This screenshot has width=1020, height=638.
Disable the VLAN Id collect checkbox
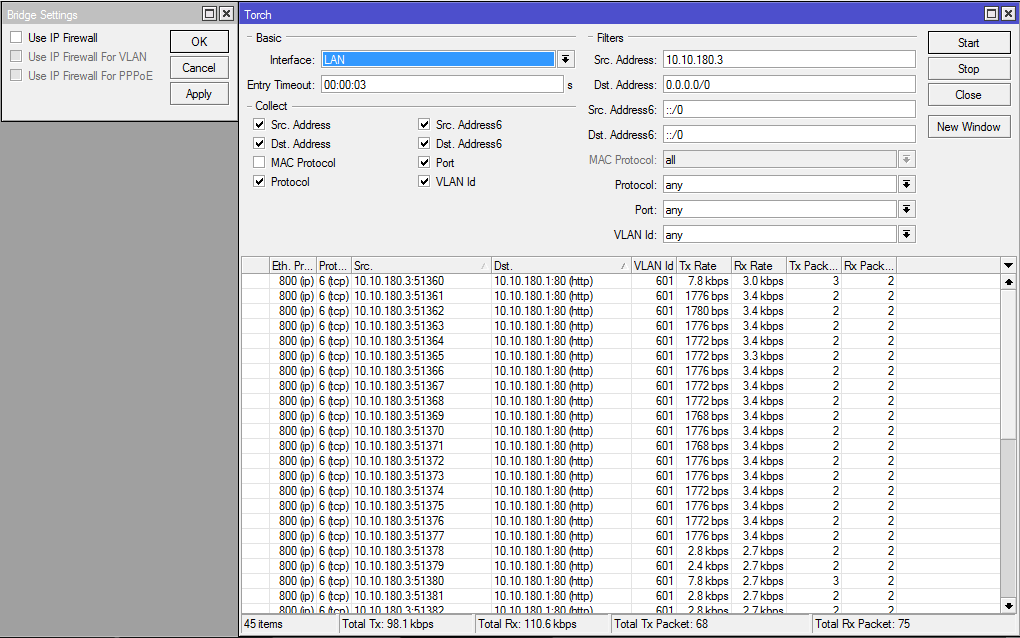point(424,182)
